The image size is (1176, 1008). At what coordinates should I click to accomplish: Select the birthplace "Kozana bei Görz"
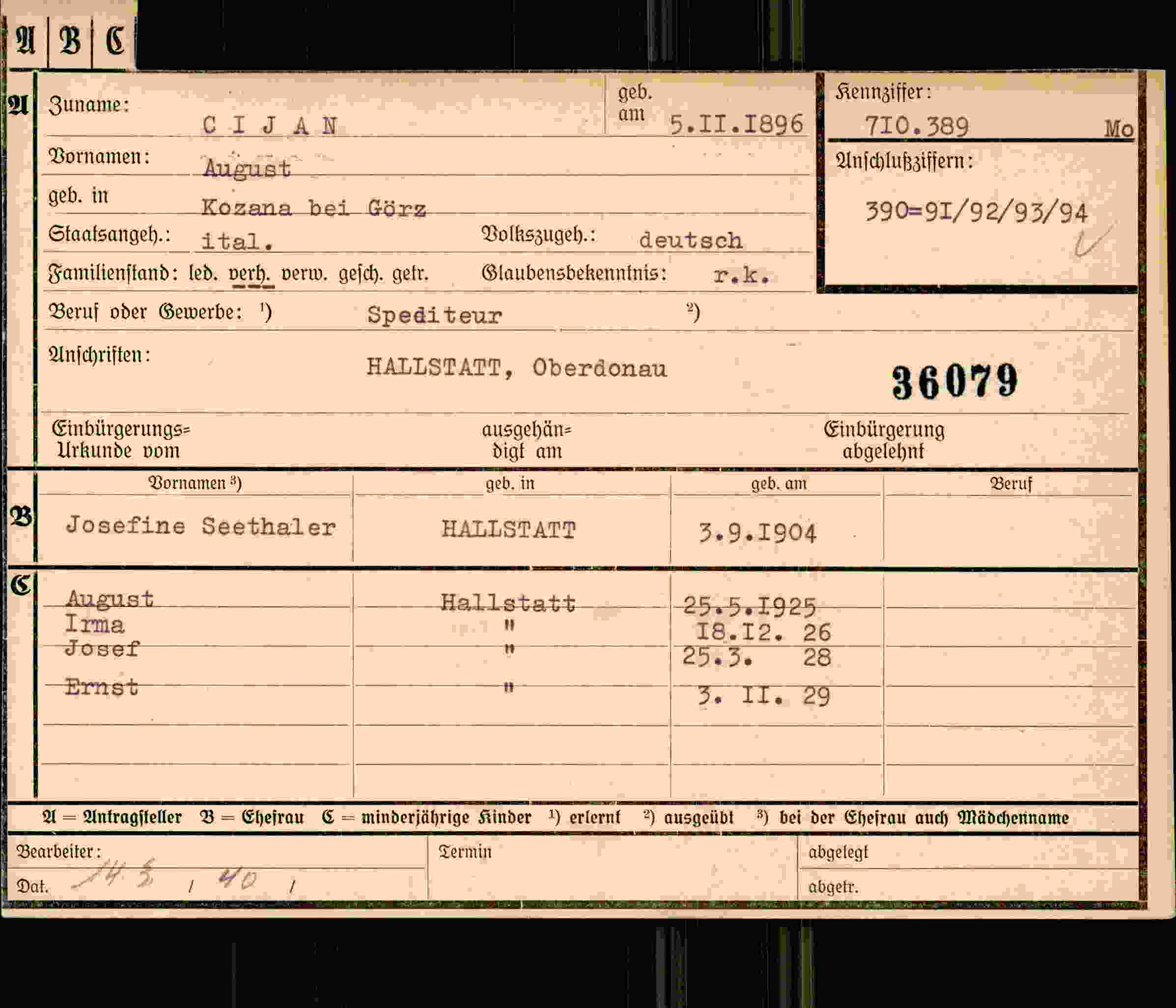tap(313, 208)
